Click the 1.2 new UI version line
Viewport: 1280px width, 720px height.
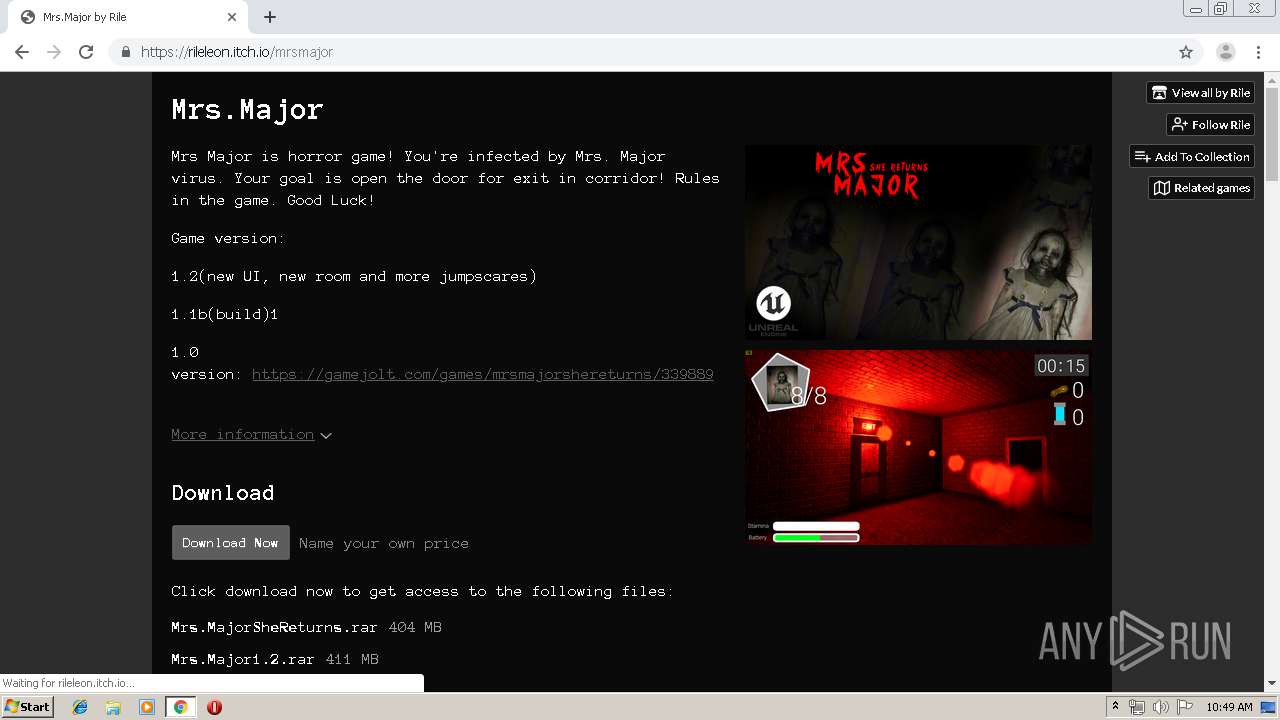[354, 276]
